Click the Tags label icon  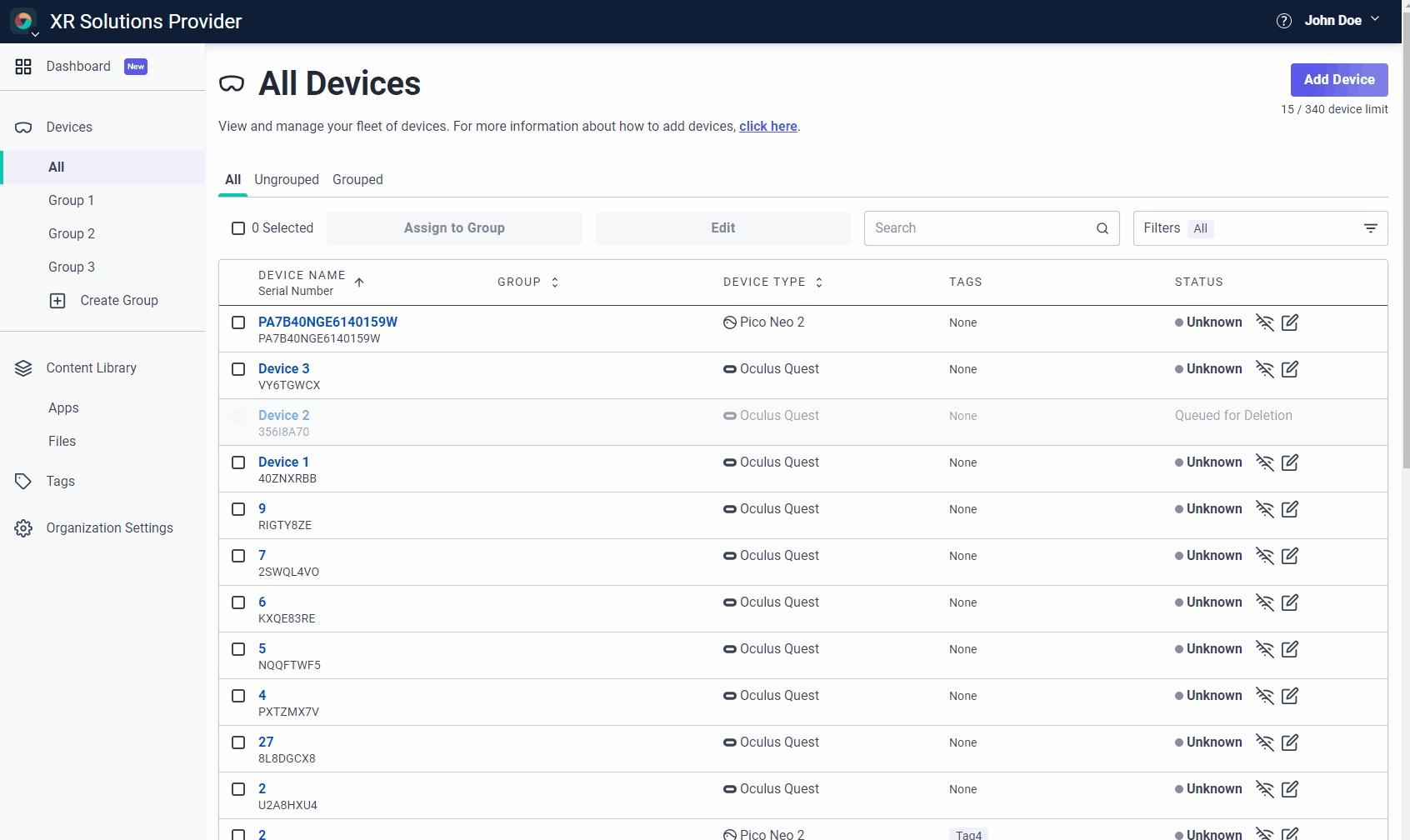click(23, 482)
